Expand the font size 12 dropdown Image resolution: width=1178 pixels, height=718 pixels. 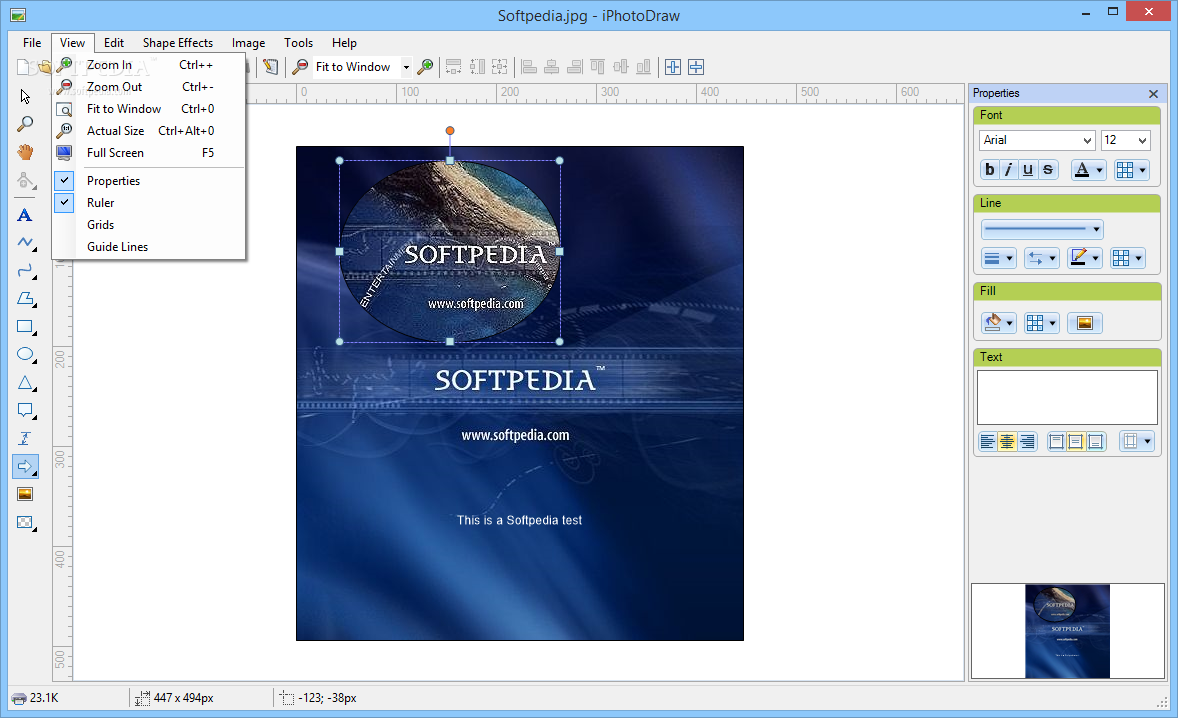[1125, 140]
